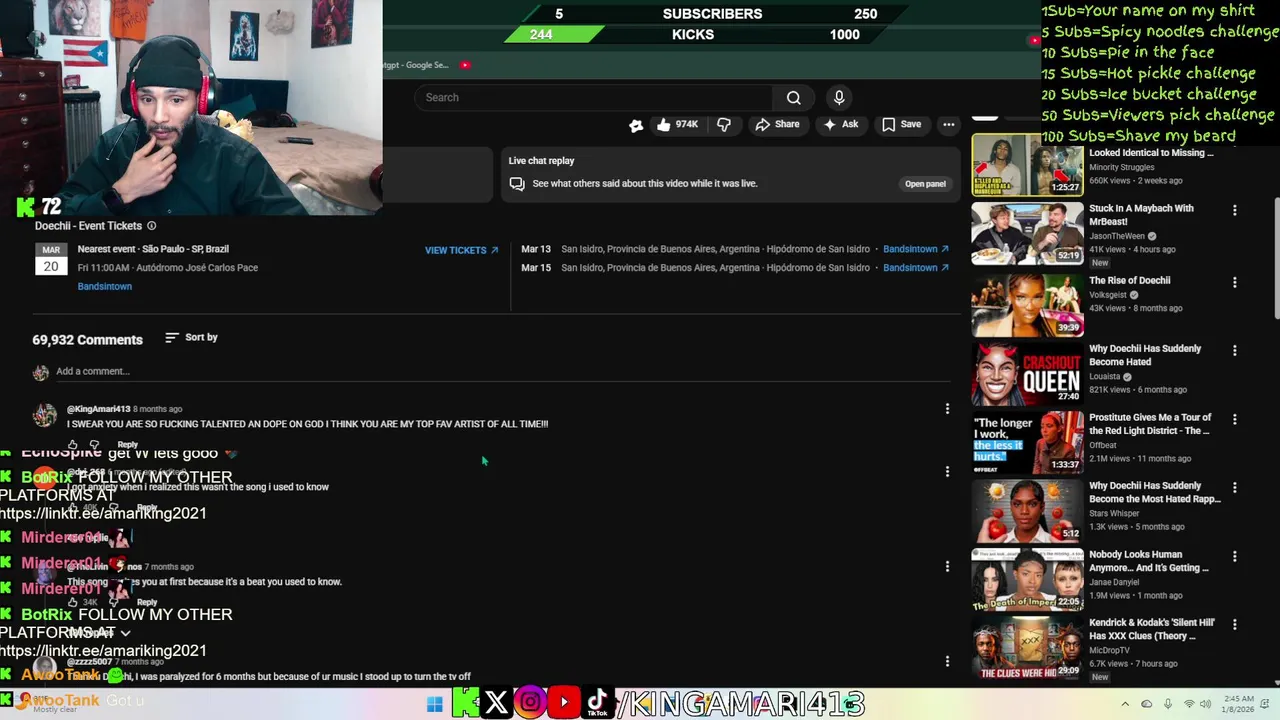
Task: Open the MrBeast Maybach video thumbnail
Action: (x=1027, y=234)
